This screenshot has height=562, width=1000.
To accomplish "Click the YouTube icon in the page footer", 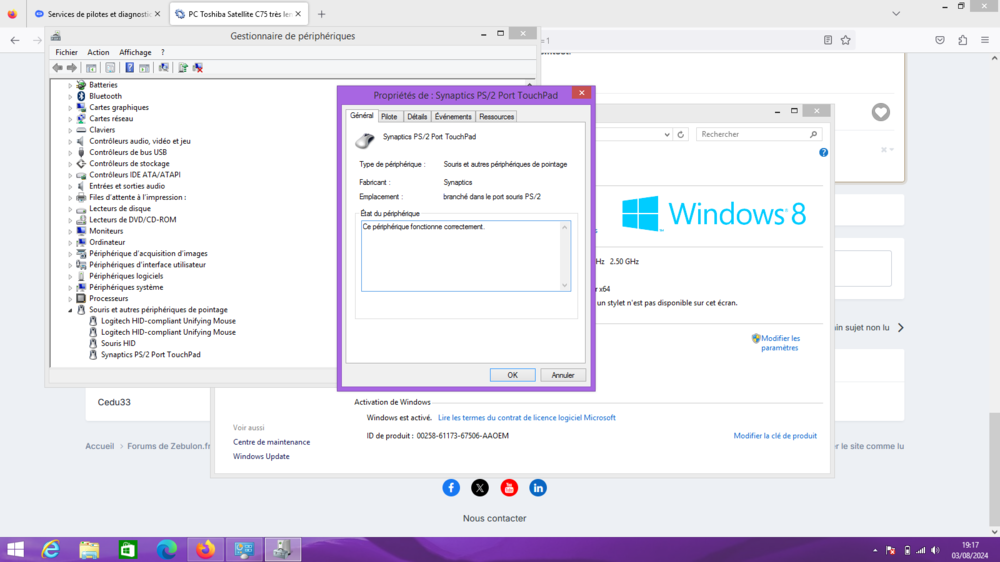I will click(x=509, y=487).
